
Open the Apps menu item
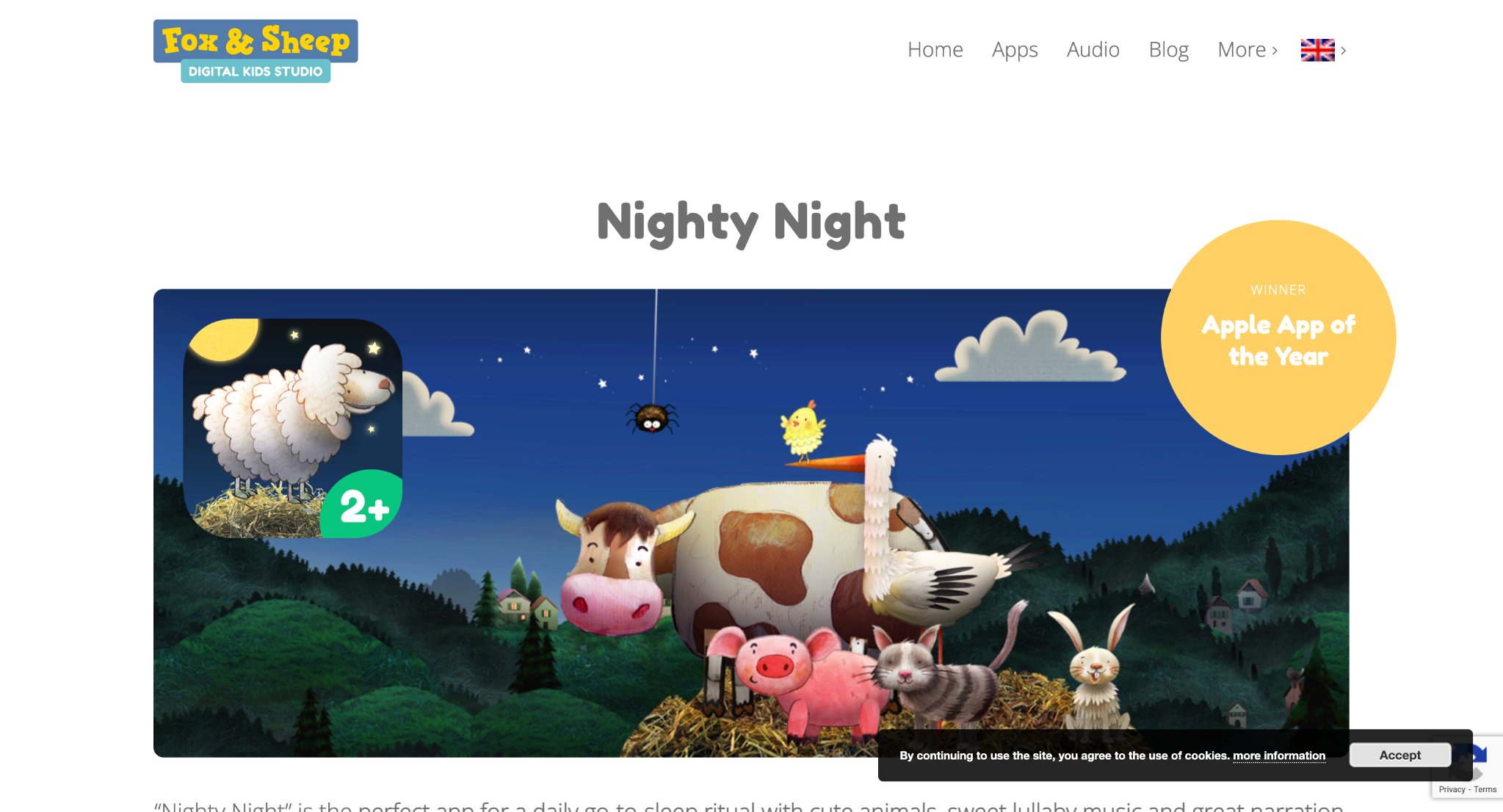(x=1015, y=49)
